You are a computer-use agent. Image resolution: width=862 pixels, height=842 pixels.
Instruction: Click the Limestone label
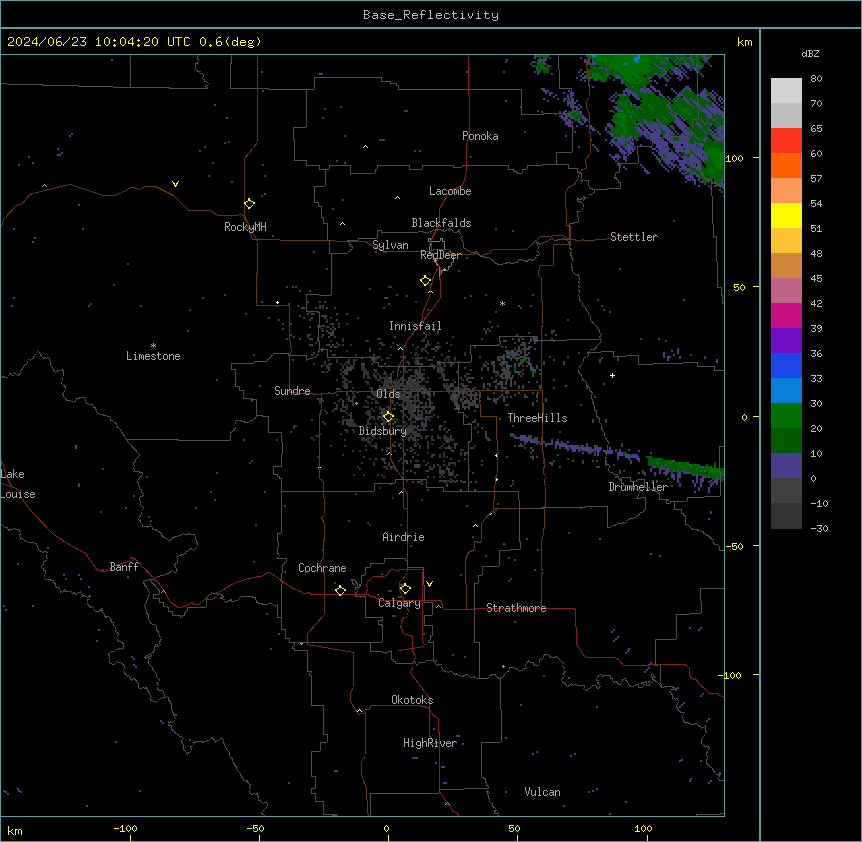coord(153,356)
